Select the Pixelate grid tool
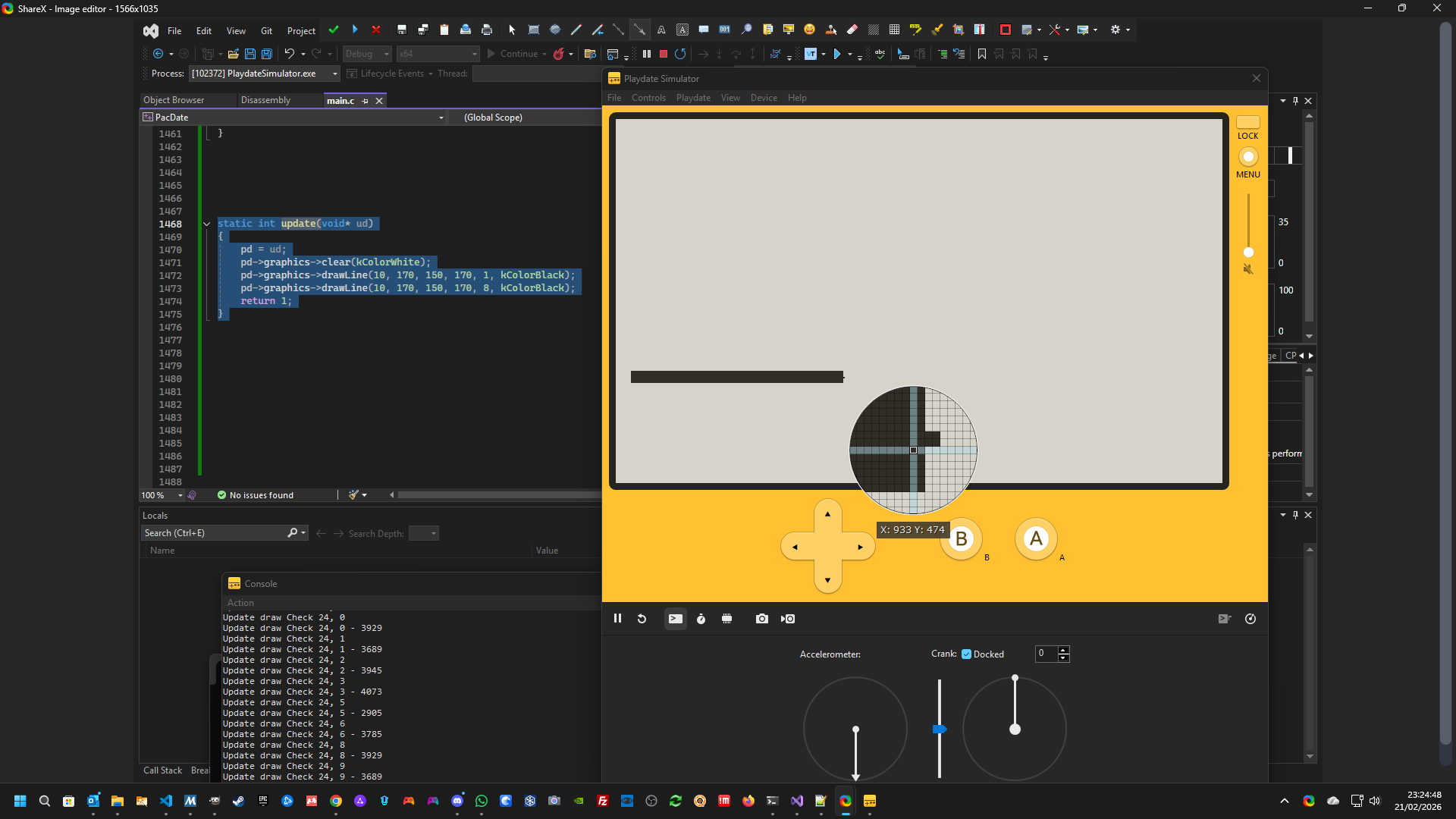 (895, 30)
